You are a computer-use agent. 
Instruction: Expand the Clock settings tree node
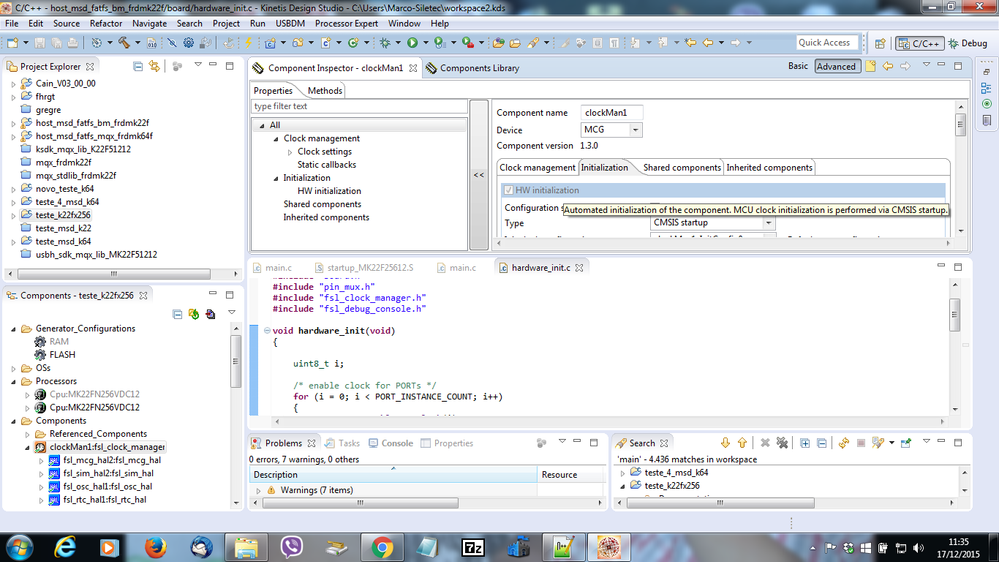coord(290,152)
